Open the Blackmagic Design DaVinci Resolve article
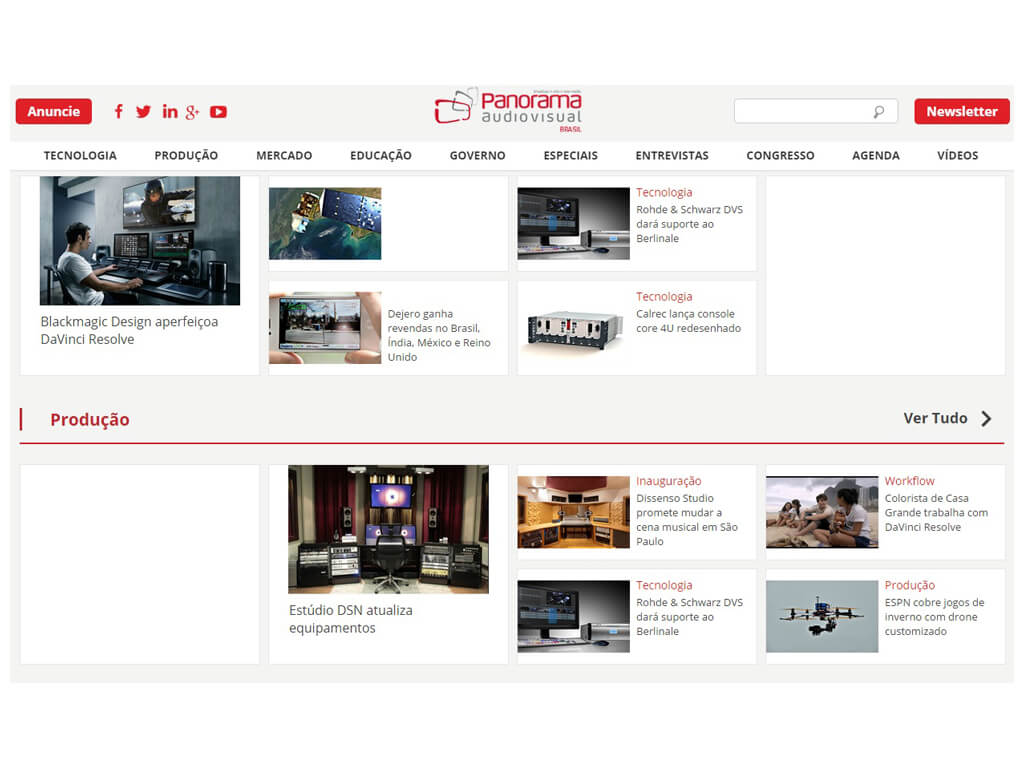The image size is (1024, 768). (129, 330)
